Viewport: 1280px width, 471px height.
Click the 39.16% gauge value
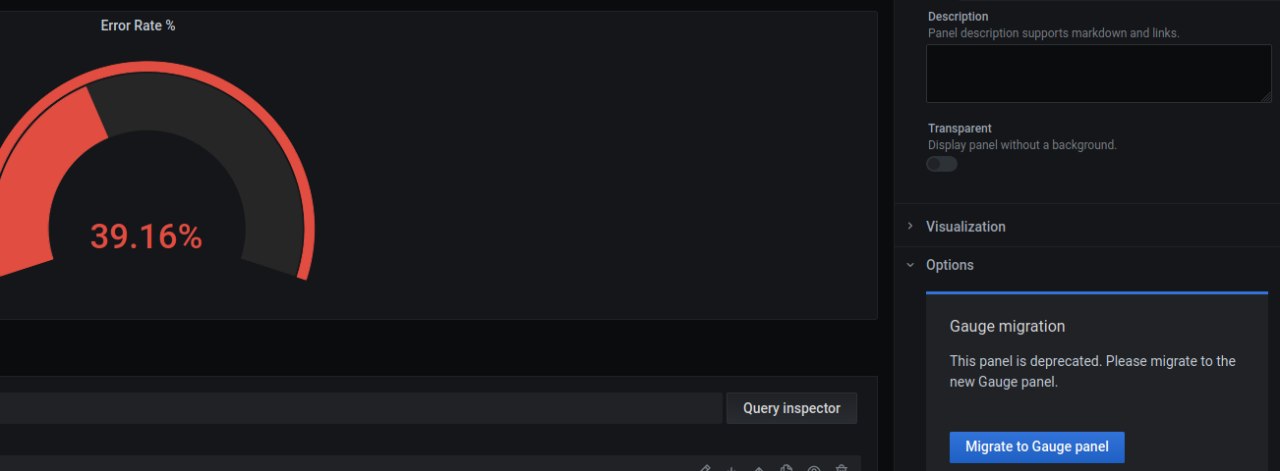[146, 237]
